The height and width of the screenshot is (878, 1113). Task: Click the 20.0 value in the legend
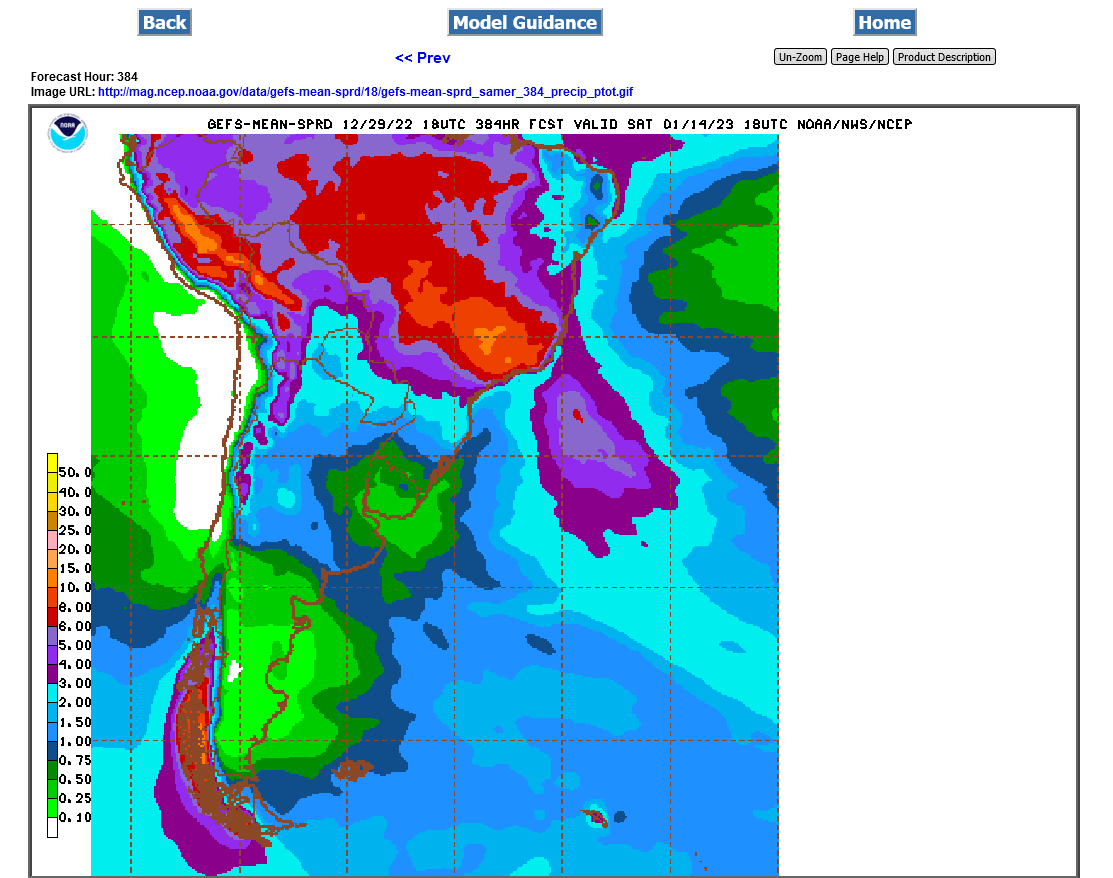tap(75, 549)
